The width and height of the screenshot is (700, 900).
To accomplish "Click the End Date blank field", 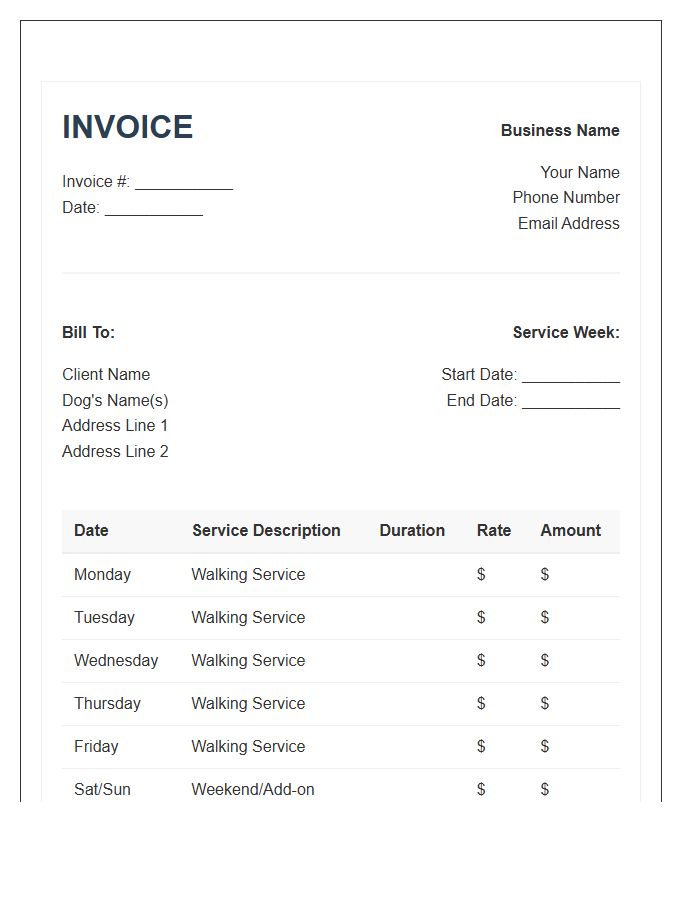I will pyautogui.click(x=571, y=401).
